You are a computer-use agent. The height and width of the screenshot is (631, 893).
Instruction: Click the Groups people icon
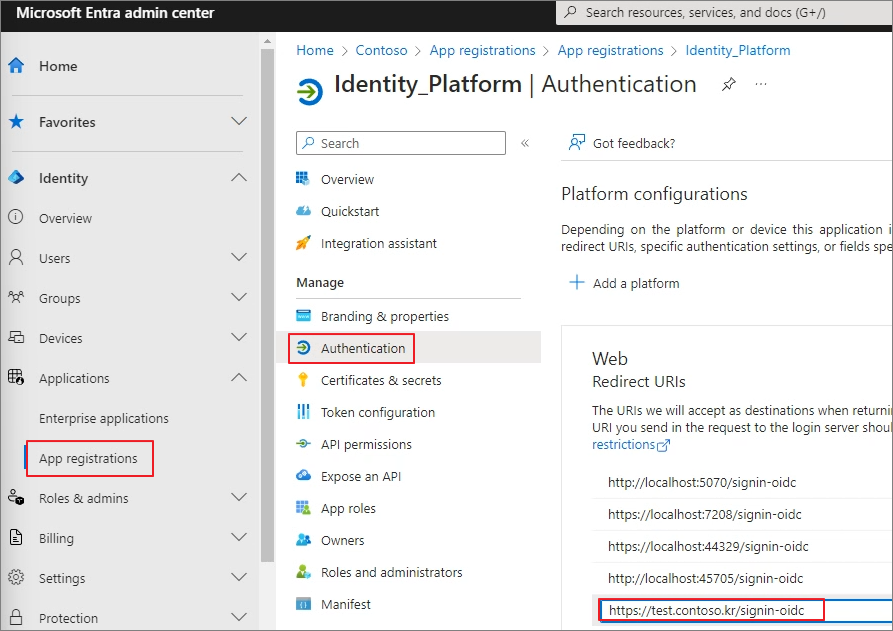(x=16, y=297)
